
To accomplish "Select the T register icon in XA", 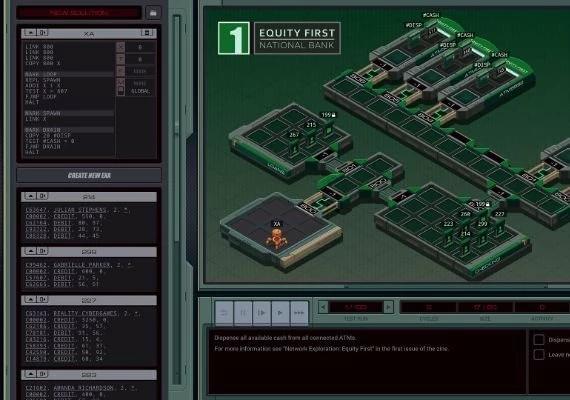I will point(120,59).
